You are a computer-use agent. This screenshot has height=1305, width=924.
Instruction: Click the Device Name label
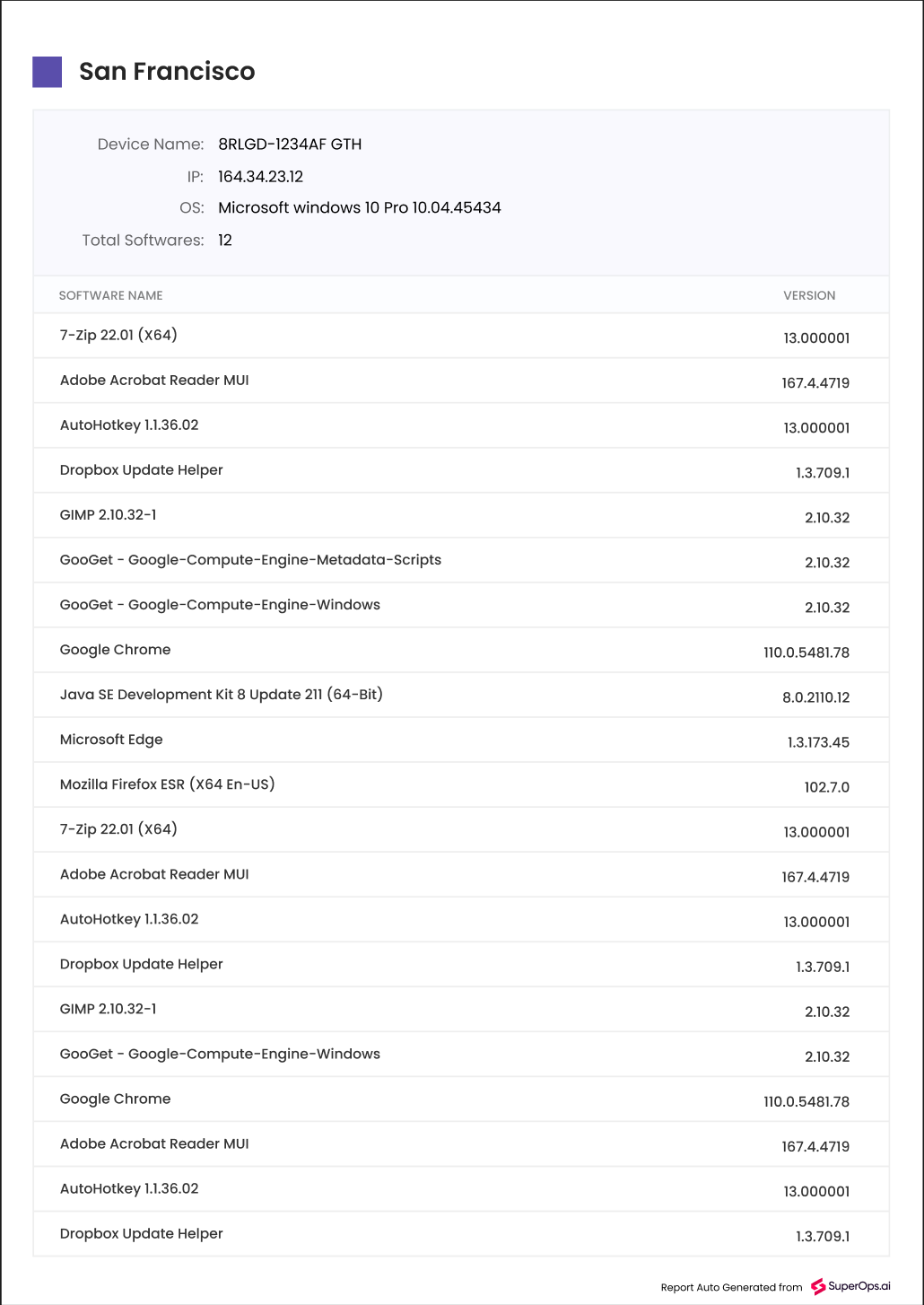(151, 145)
